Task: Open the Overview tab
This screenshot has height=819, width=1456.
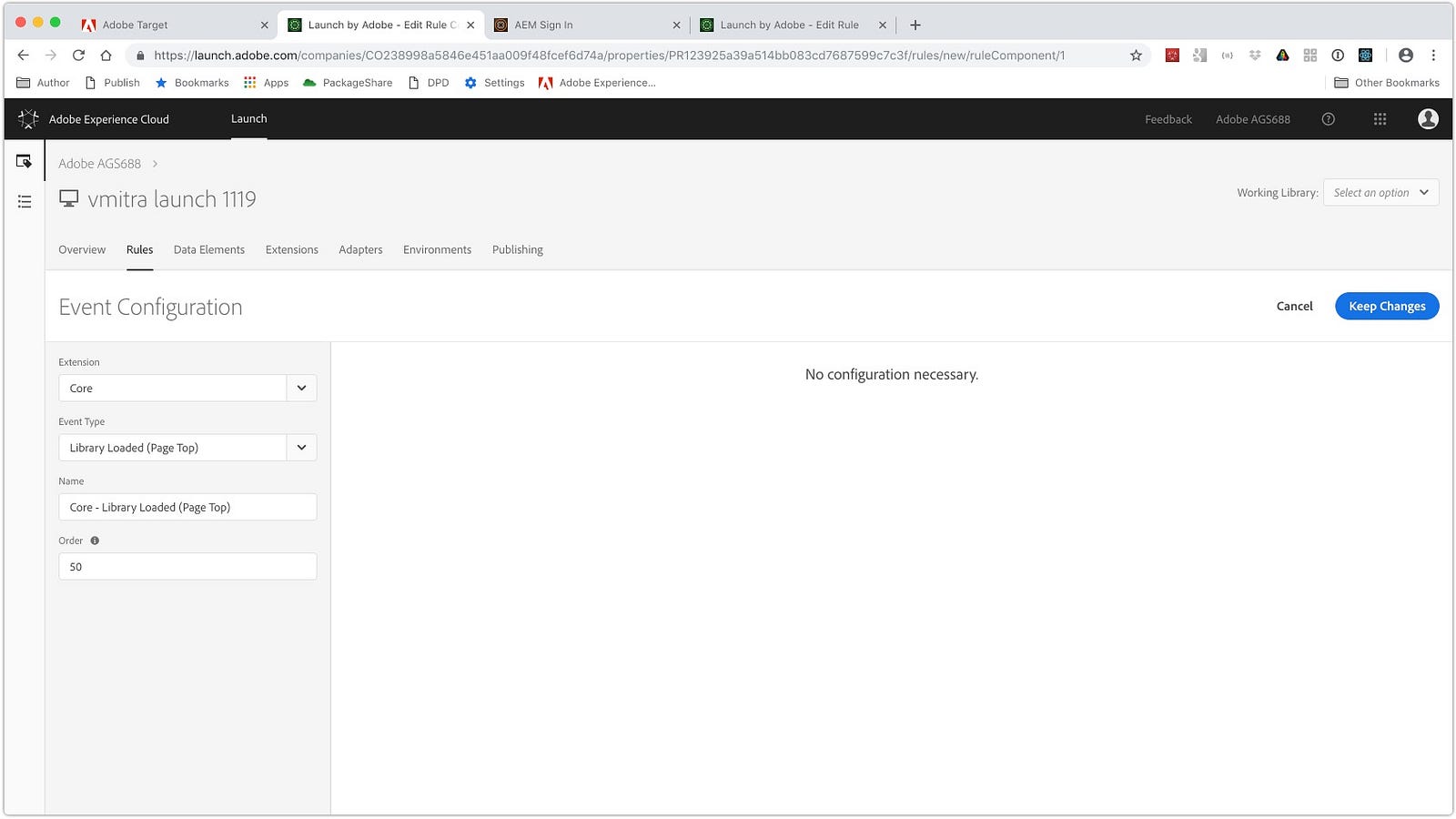Action: [82, 249]
